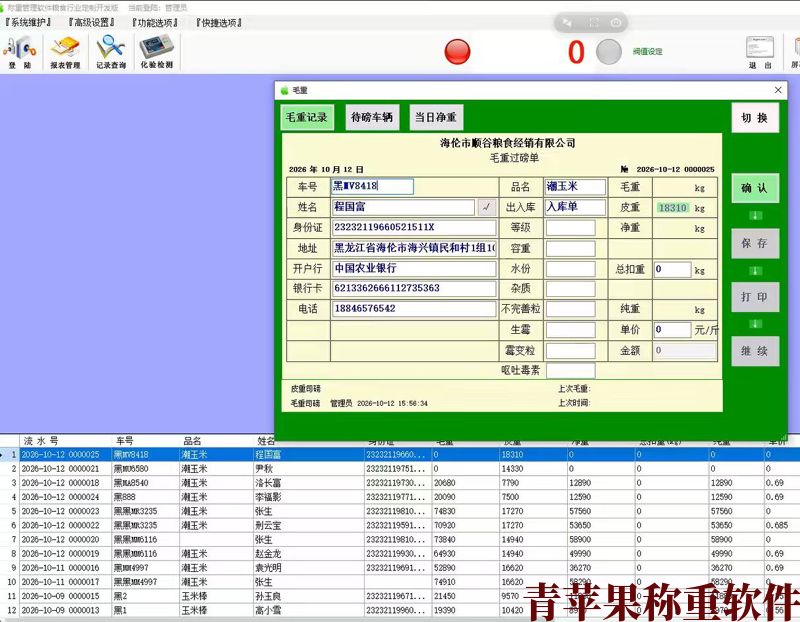Open the 『快捷选项』 menu
This screenshot has width=800, height=622.
[219, 22]
